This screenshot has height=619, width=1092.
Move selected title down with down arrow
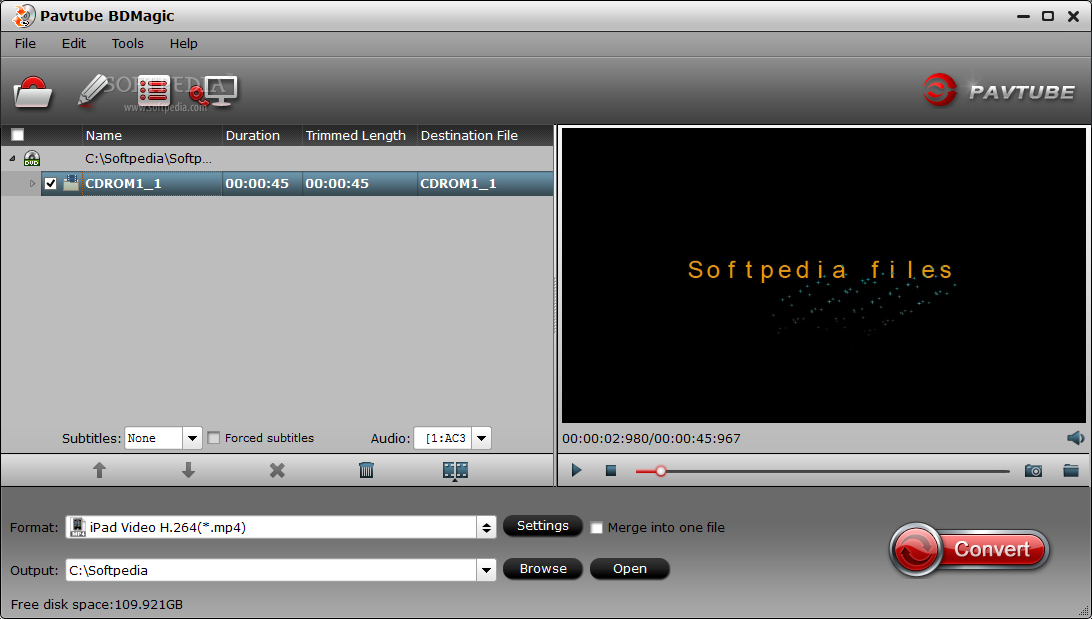click(x=188, y=471)
